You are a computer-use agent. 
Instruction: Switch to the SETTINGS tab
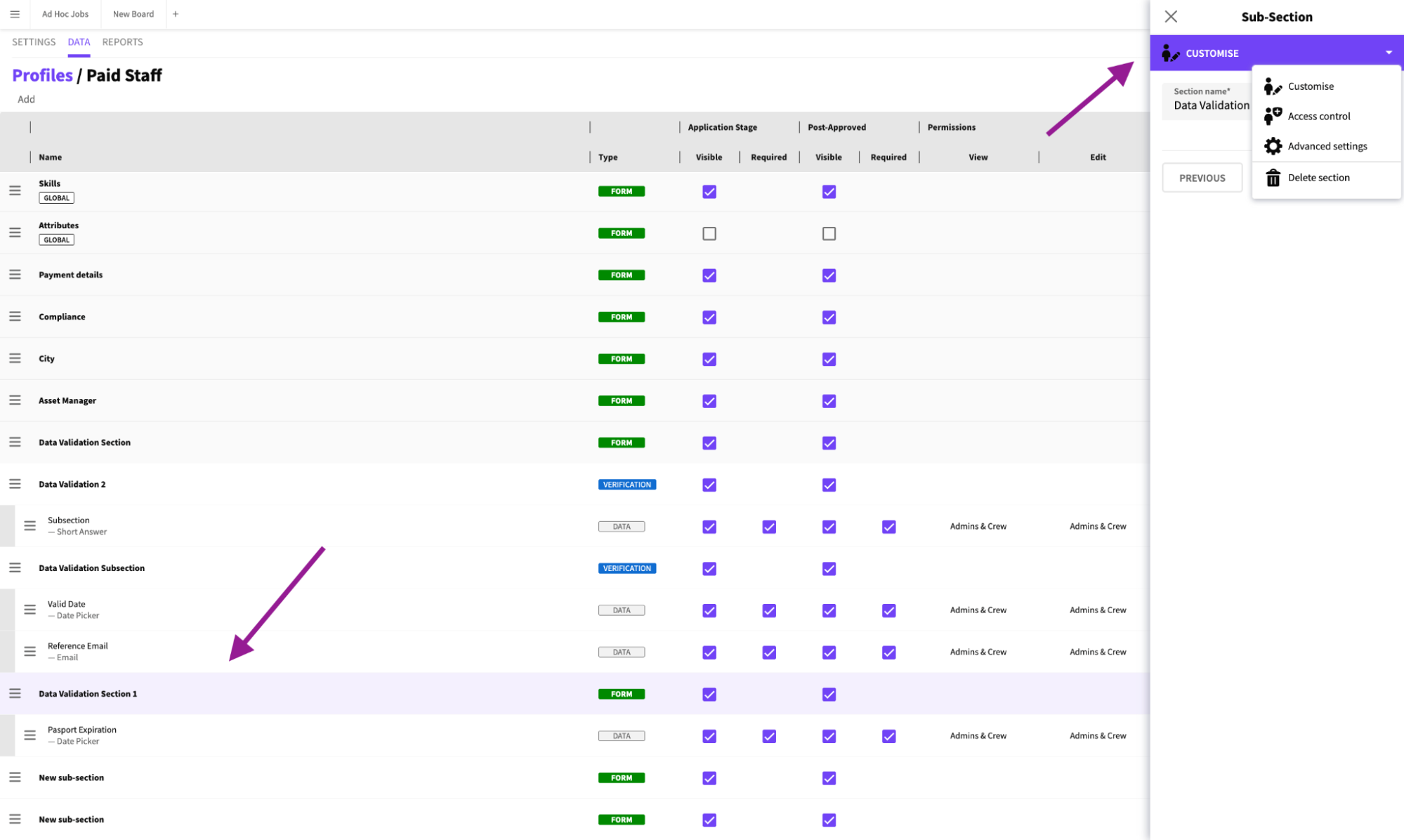coord(34,42)
